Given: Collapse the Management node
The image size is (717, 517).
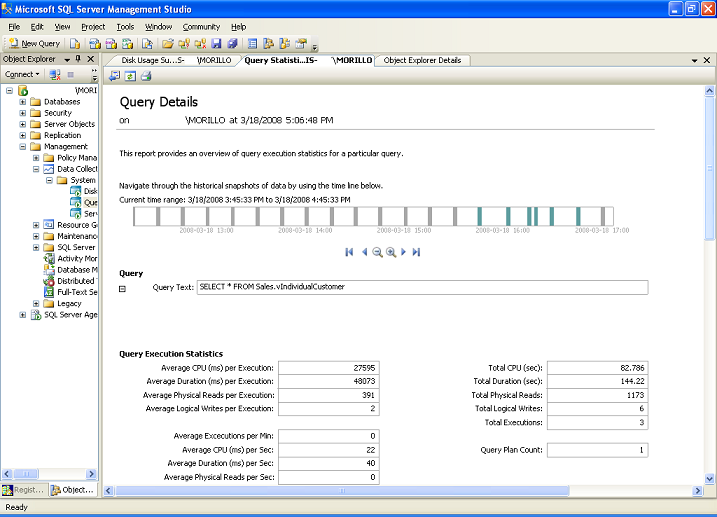Looking at the screenshot, I should tap(22, 147).
